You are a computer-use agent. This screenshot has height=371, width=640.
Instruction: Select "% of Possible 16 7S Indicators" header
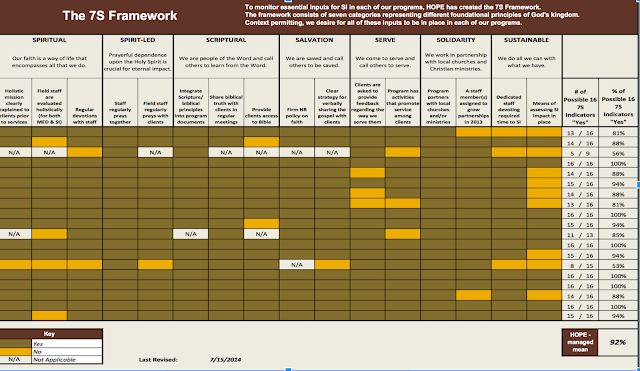pos(618,107)
